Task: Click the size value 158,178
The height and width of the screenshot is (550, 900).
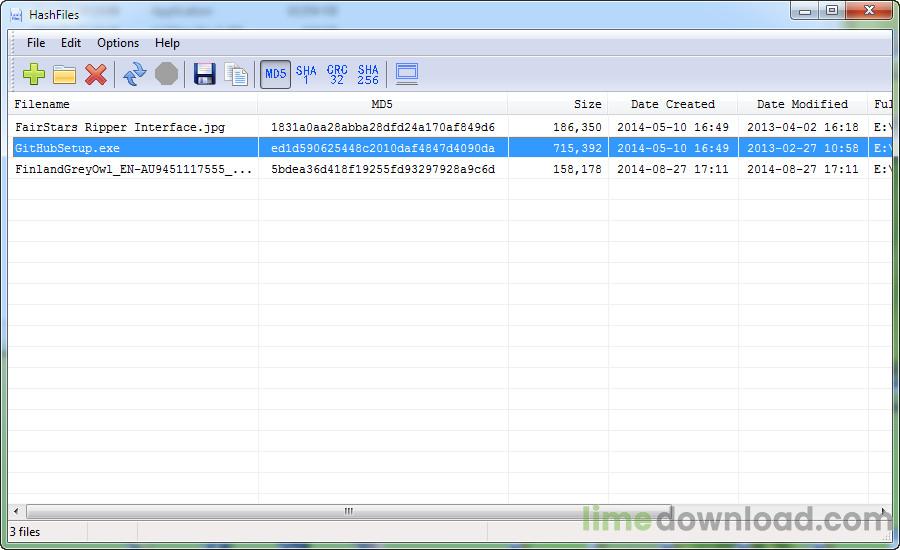Action: [x=577, y=169]
